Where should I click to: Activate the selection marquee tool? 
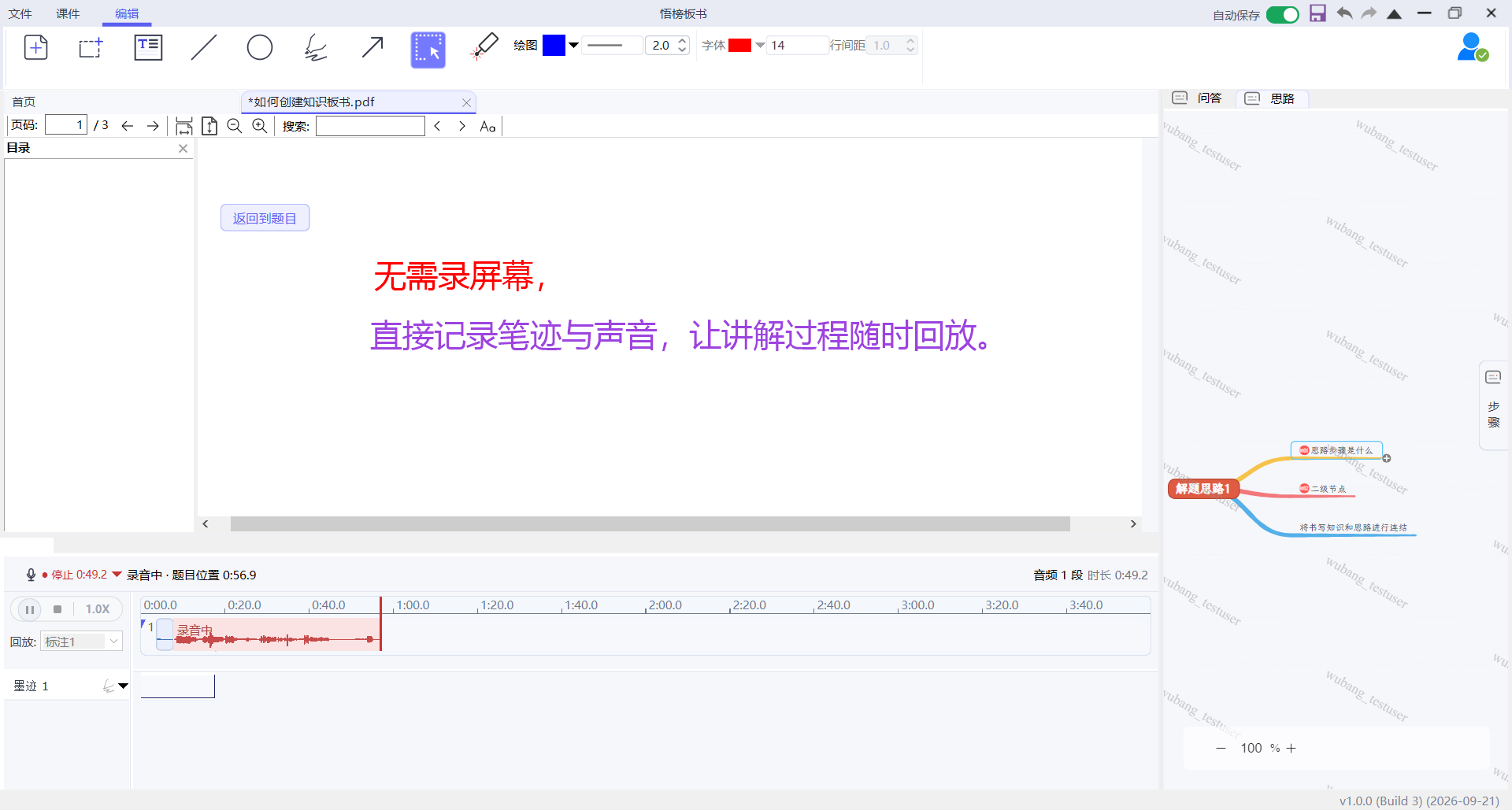(x=428, y=50)
